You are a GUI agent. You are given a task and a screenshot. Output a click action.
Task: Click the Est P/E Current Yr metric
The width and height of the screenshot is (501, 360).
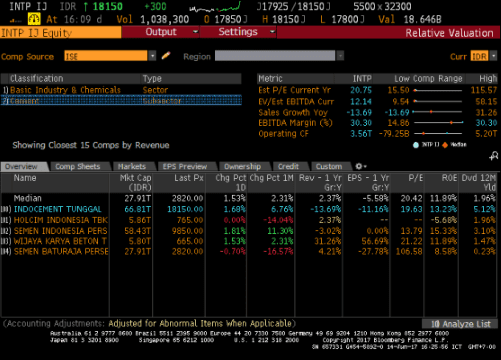tap(295, 90)
